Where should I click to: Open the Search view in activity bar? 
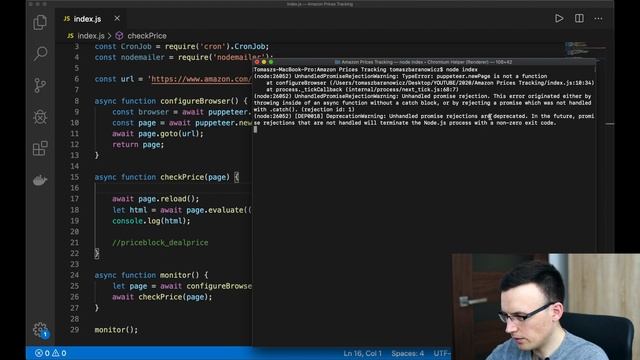[40, 53]
